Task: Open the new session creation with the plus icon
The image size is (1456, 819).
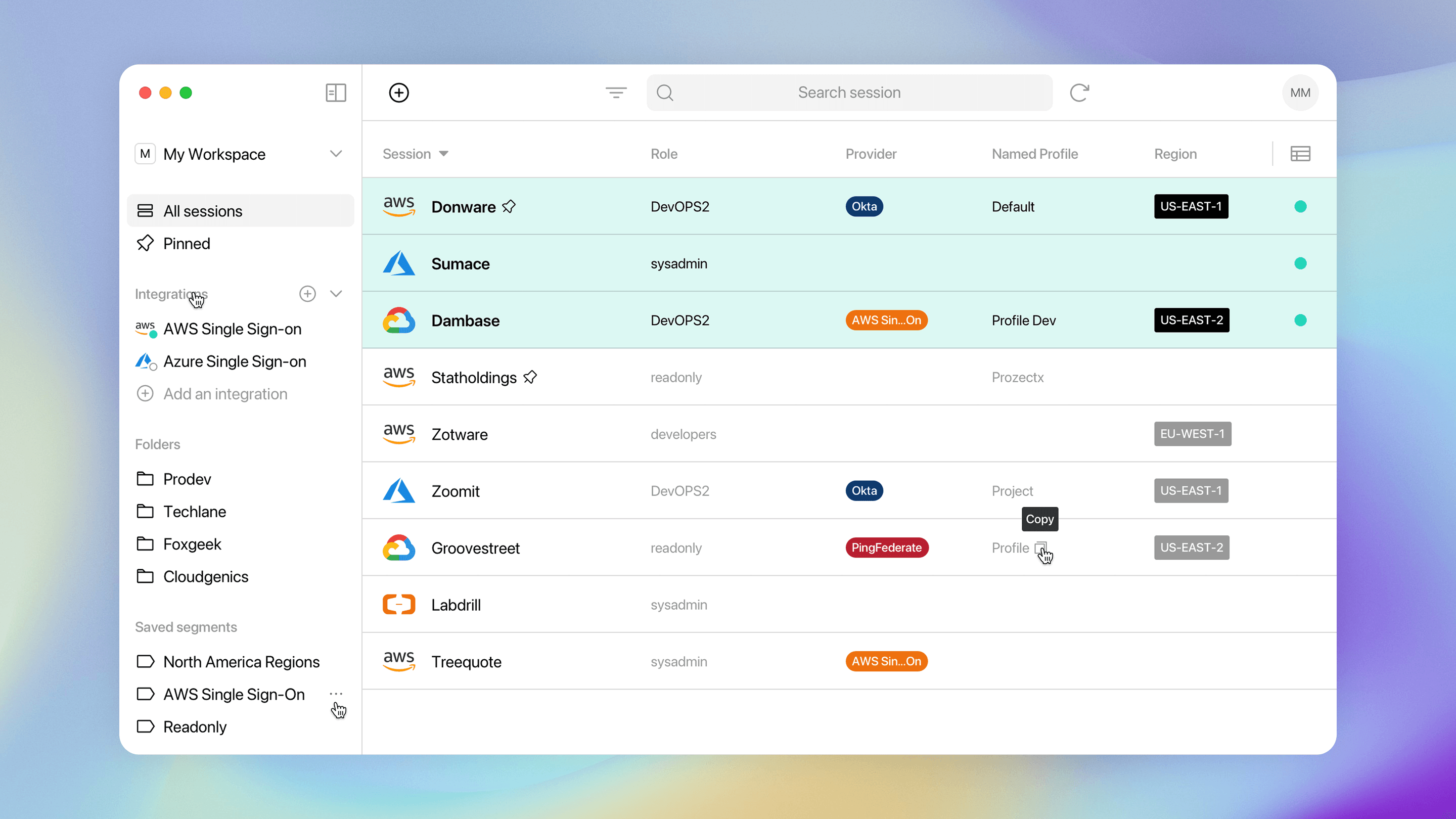Action: click(x=398, y=92)
